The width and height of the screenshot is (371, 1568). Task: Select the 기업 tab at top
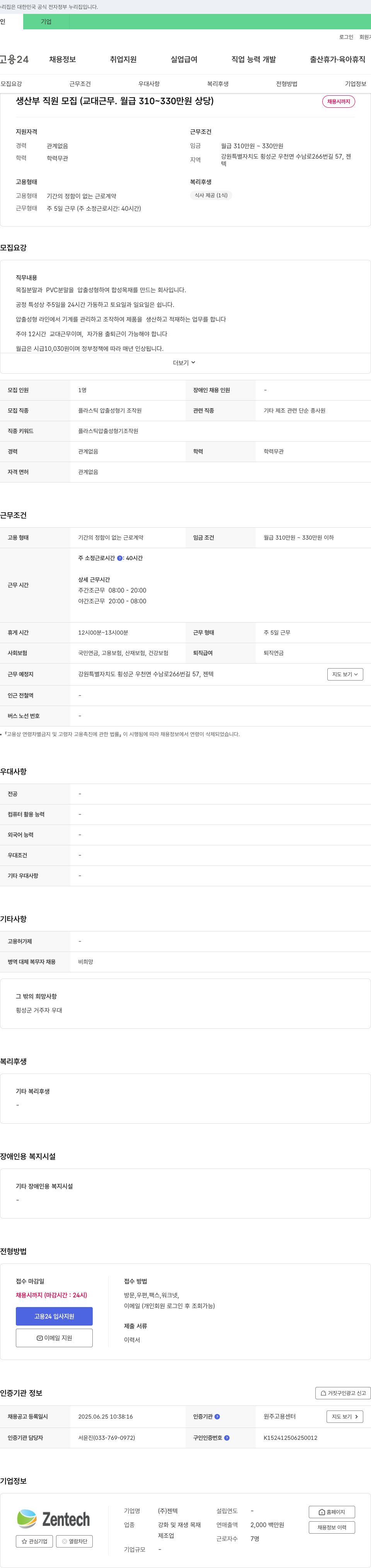[46, 22]
